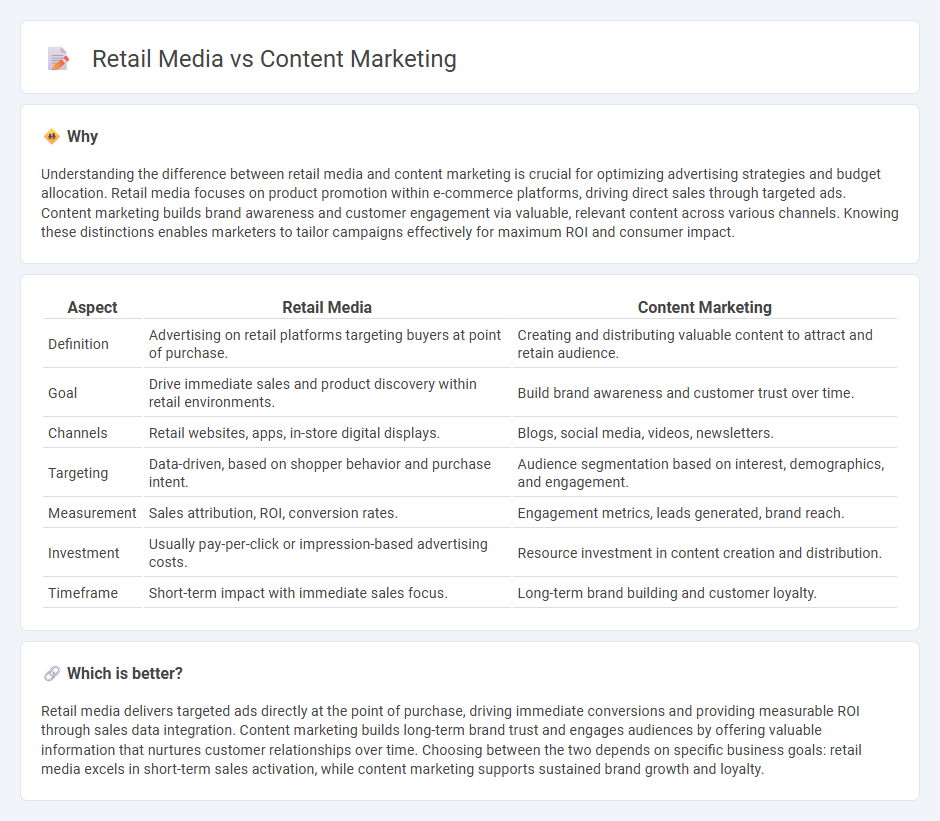Click cell 'Build brand awareness and customer trust'
This screenshot has height=821, width=940.
click(704, 393)
